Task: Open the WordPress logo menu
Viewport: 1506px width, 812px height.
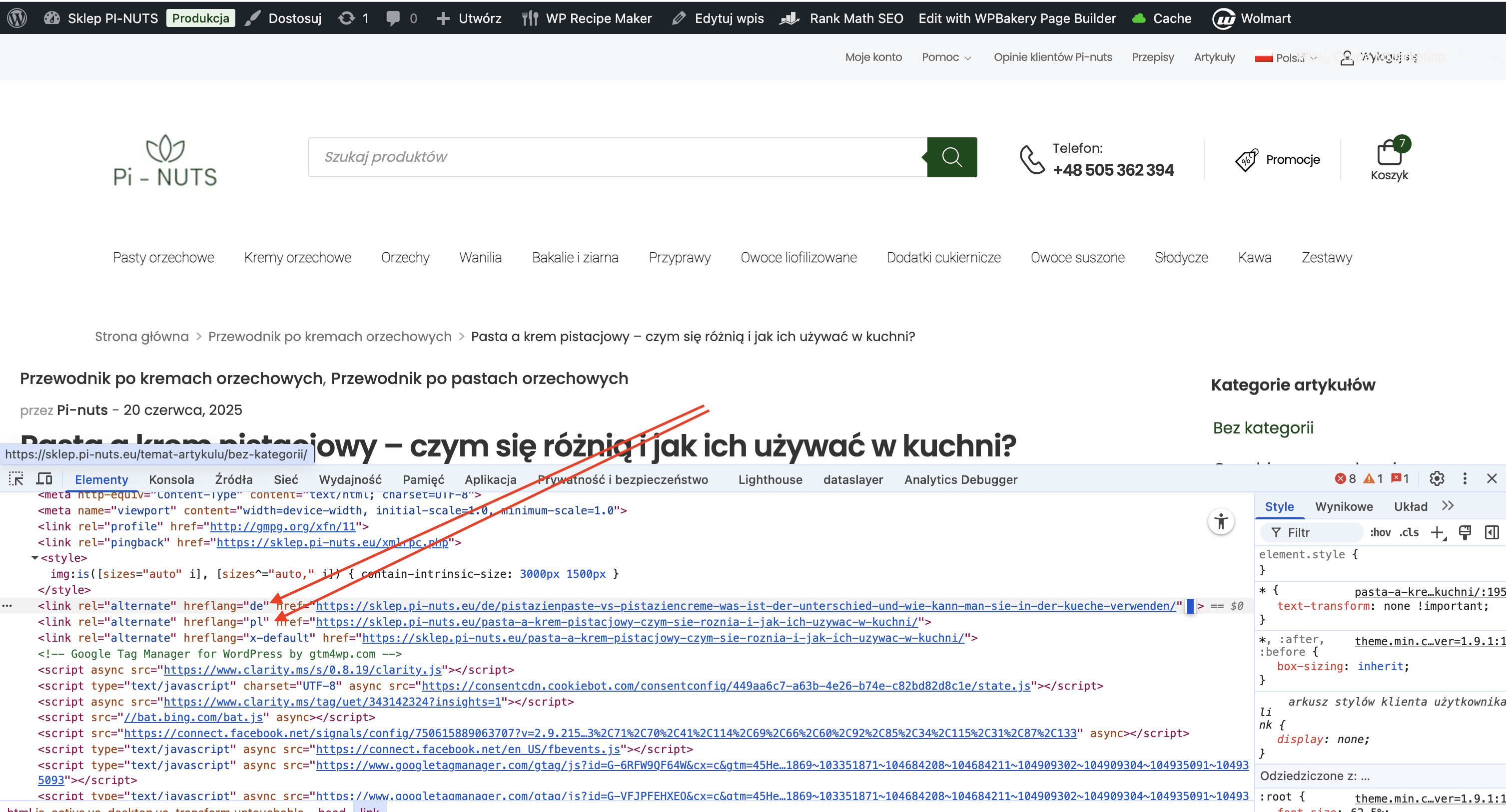Action: 17,18
